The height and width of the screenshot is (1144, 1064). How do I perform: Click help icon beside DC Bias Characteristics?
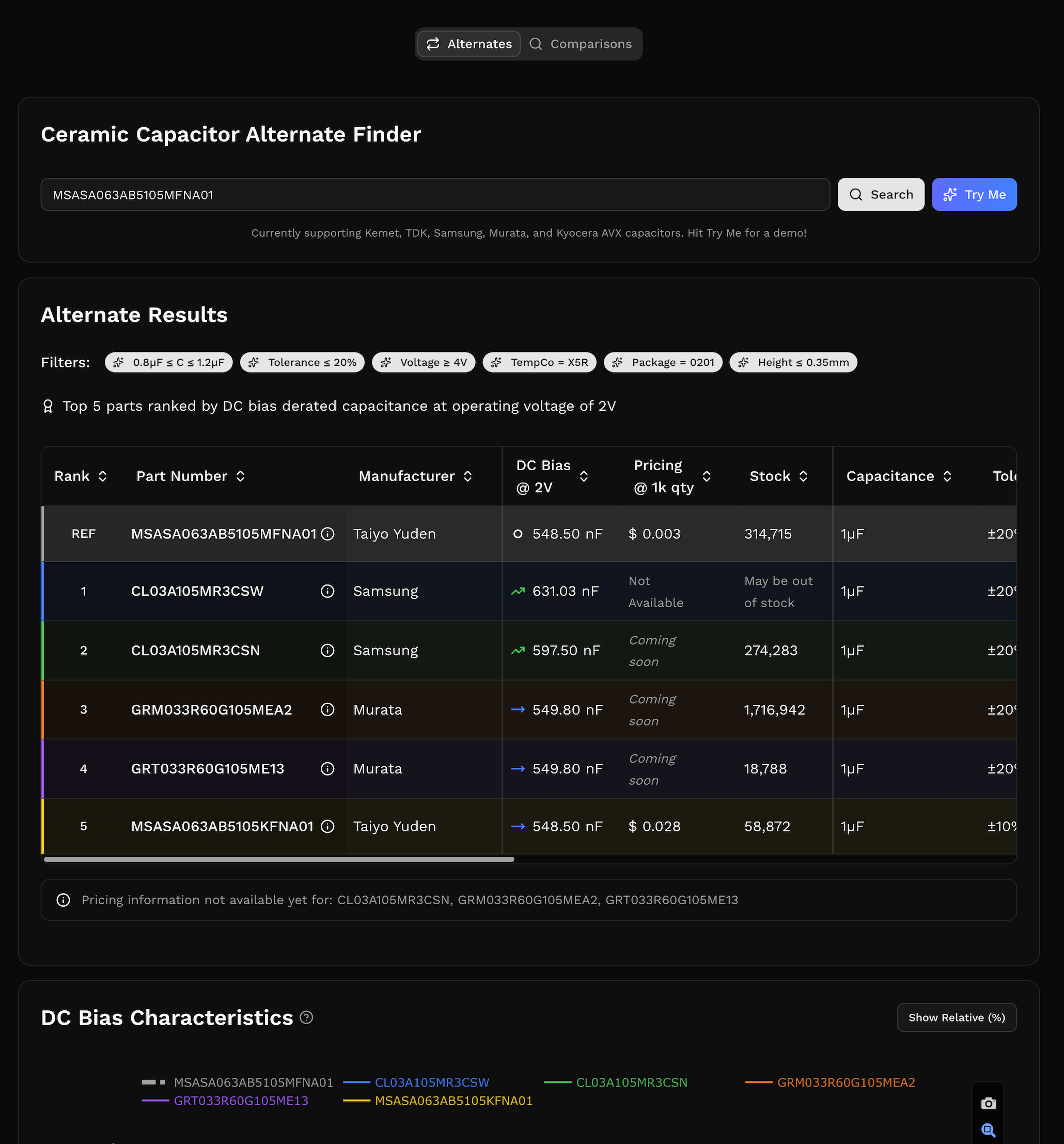point(307,1017)
